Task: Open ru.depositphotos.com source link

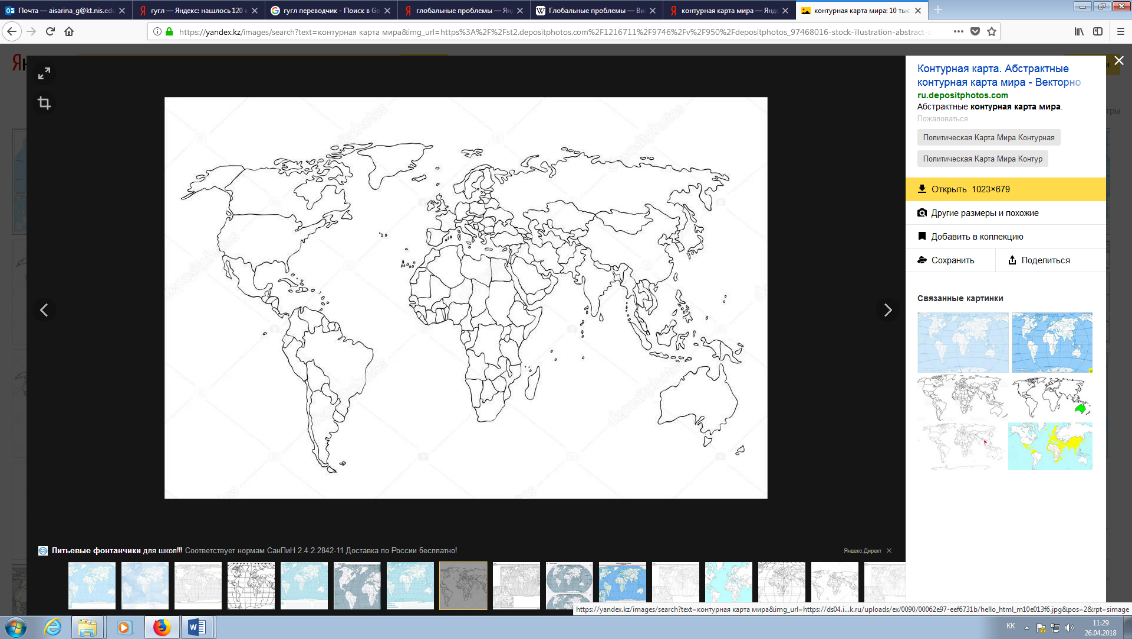Action: [962, 95]
